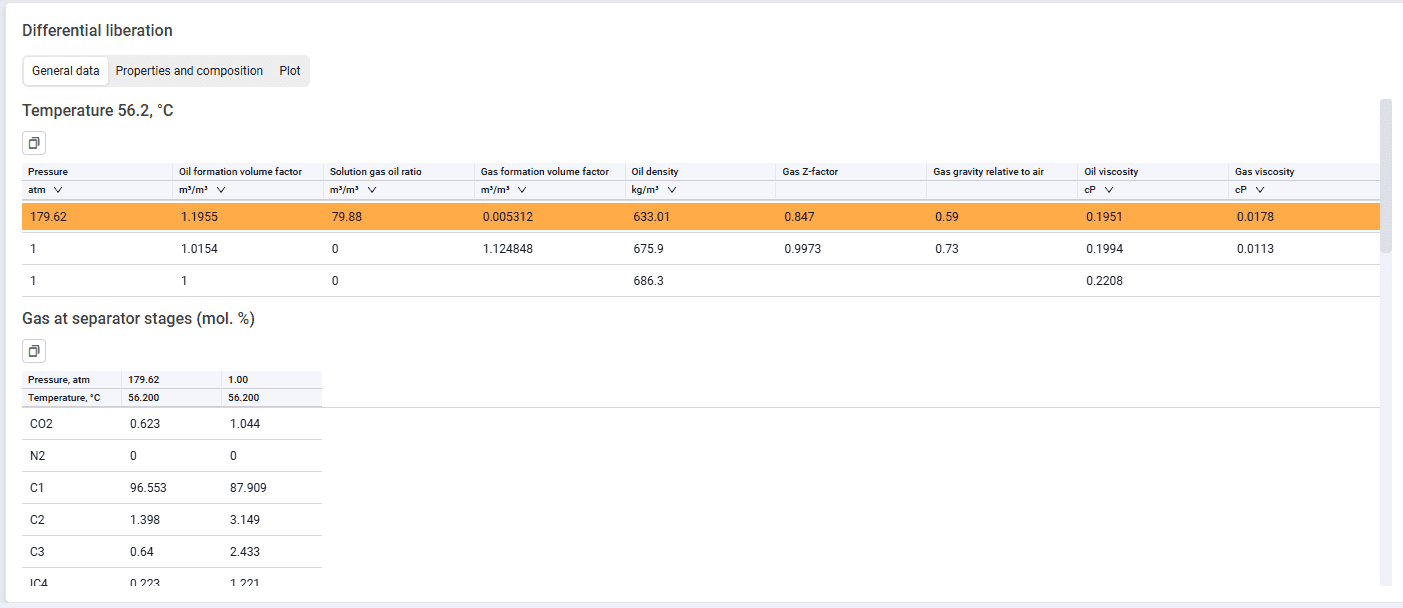The height and width of the screenshot is (608, 1403).
Task: Select the C2 value 3.149
Action: (245, 520)
